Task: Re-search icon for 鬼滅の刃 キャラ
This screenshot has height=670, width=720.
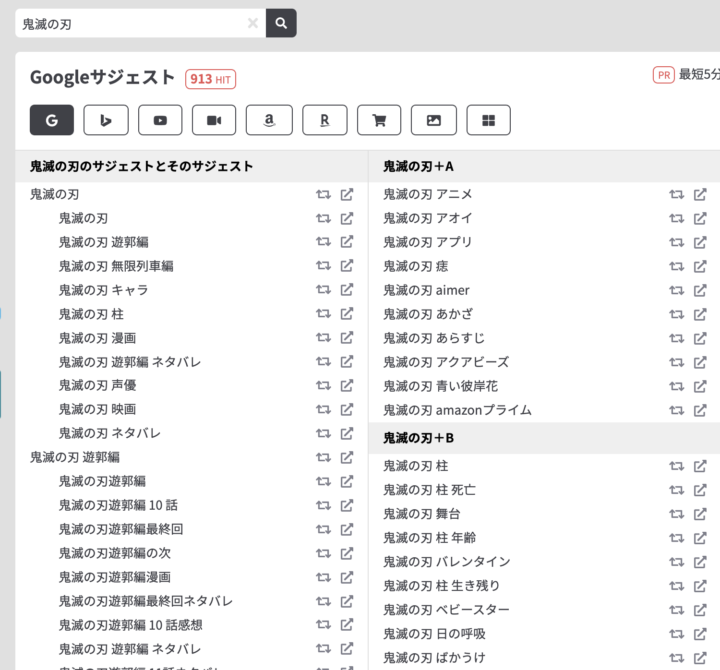Action: 323,290
